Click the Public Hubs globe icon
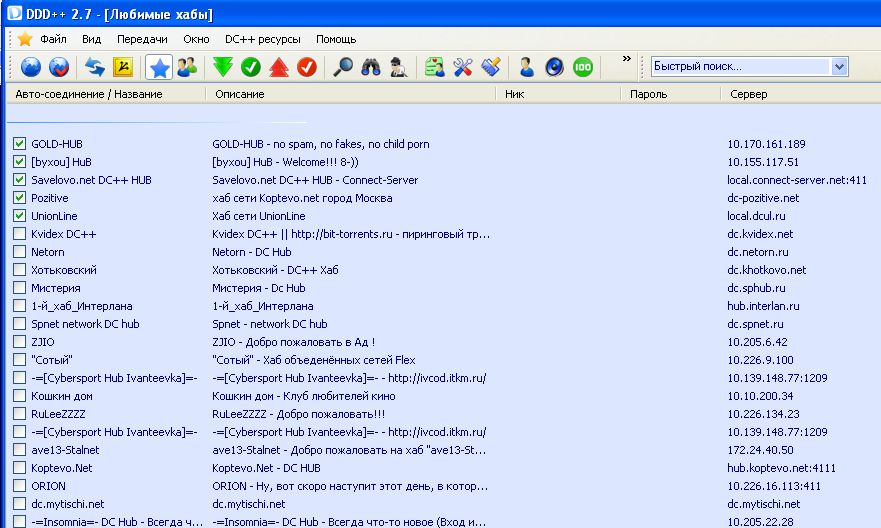The height and width of the screenshot is (528, 881). pos(32,67)
